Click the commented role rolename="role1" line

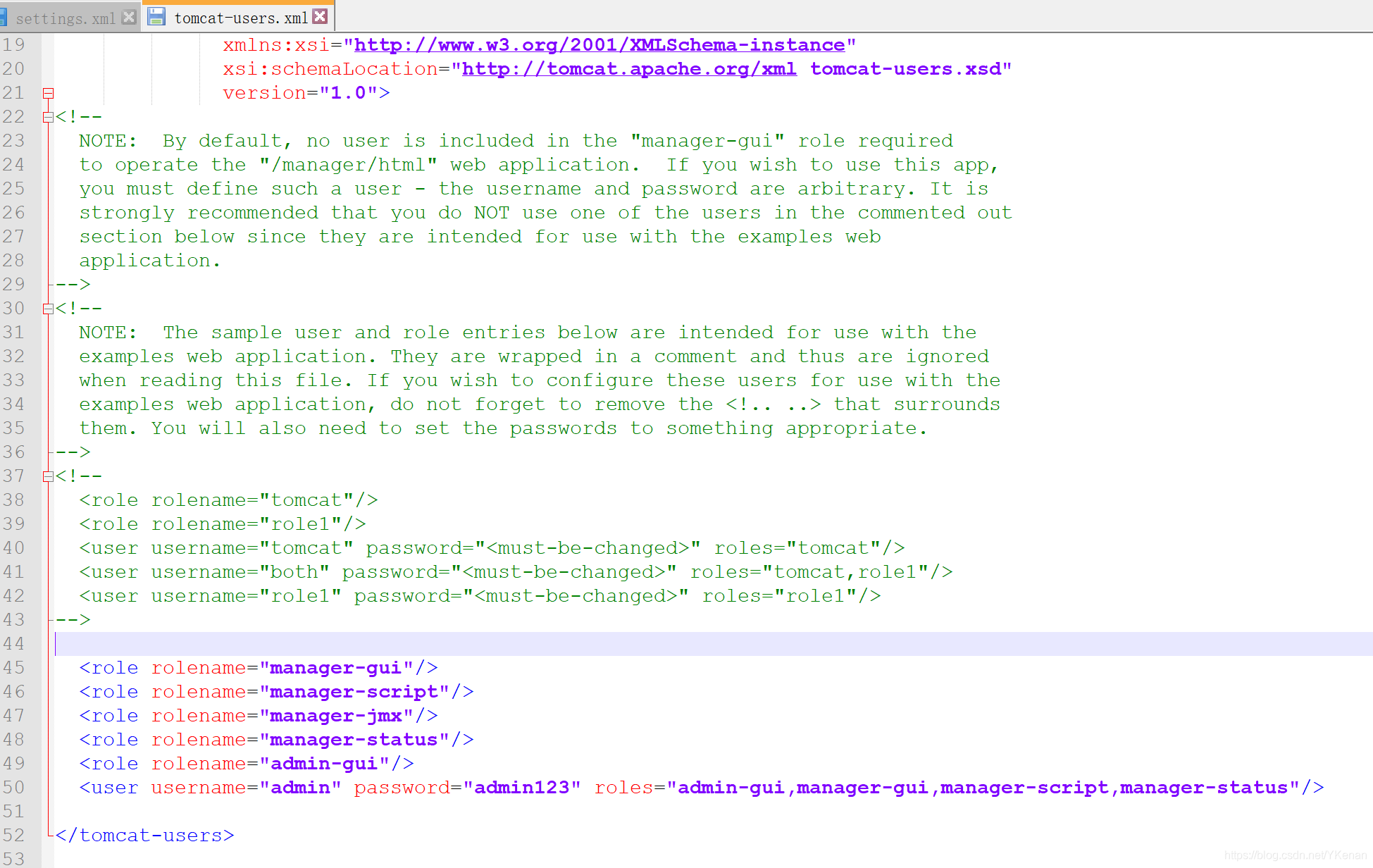223,524
